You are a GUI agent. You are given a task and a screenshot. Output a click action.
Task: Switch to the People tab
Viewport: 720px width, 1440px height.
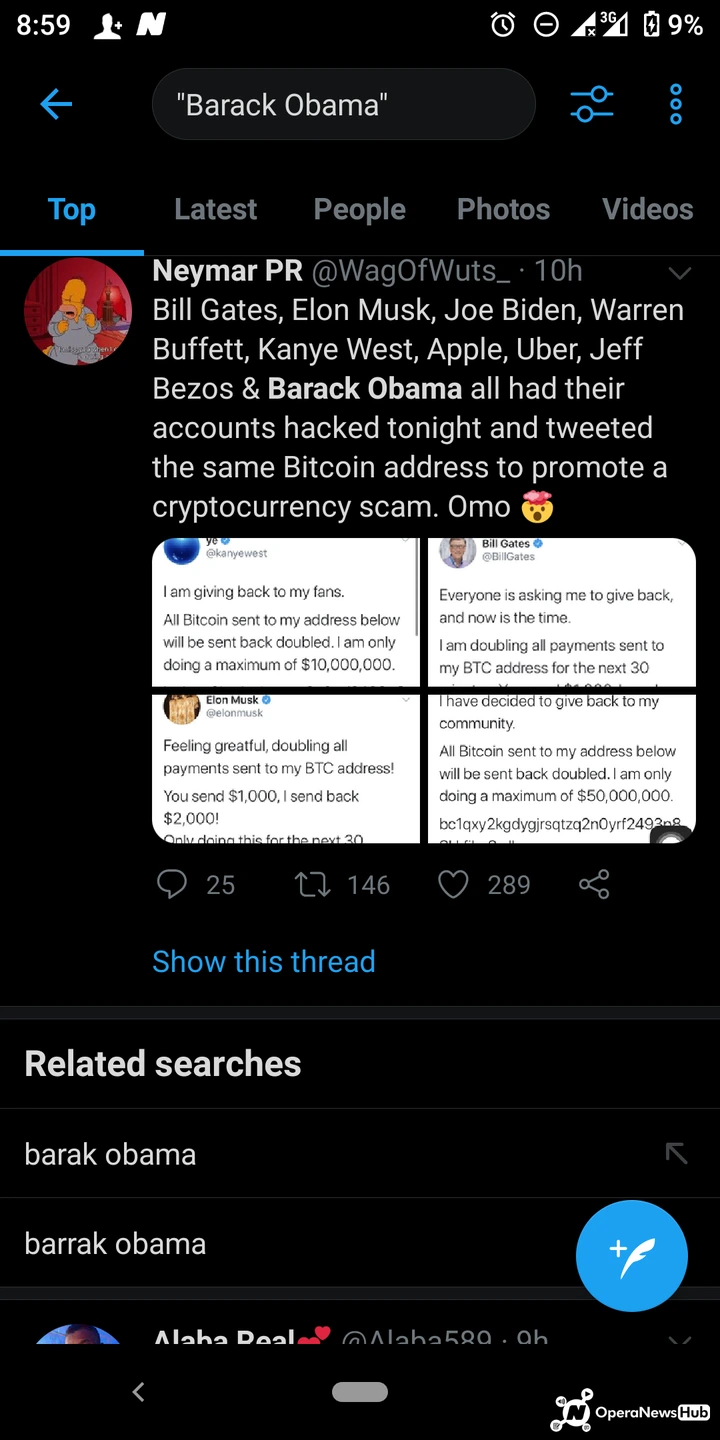[x=359, y=209]
